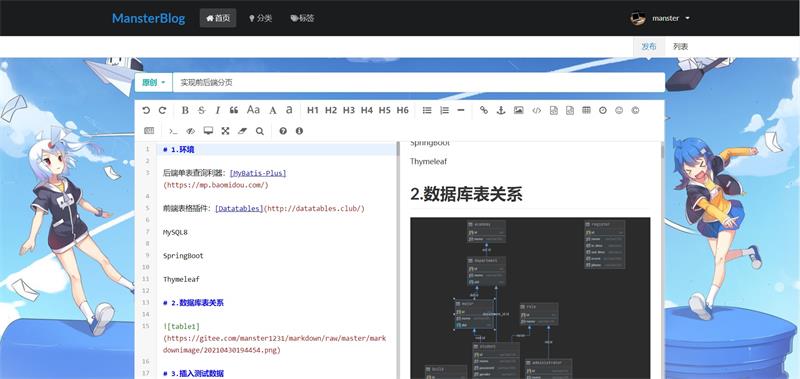Toggle the live preview pane off
Screen dimensions: 800x379
click(x=191, y=131)
